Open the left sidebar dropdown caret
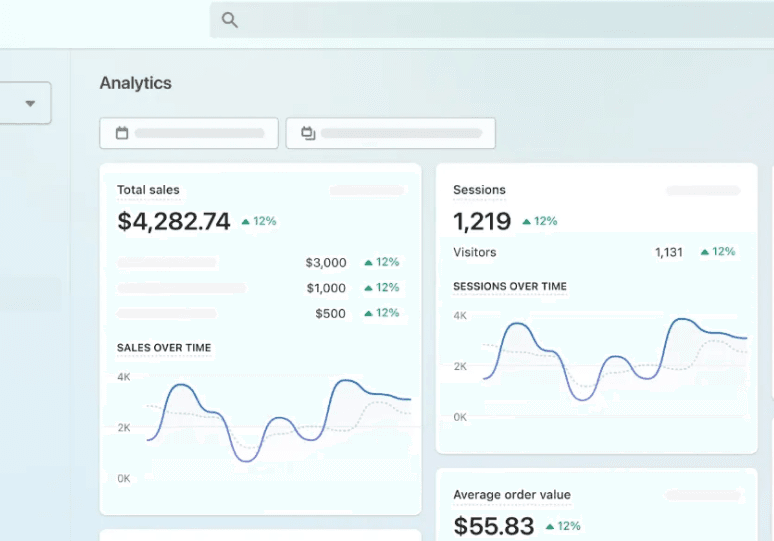The height and width of the screenshot is (541, 774). click(30, 103)
